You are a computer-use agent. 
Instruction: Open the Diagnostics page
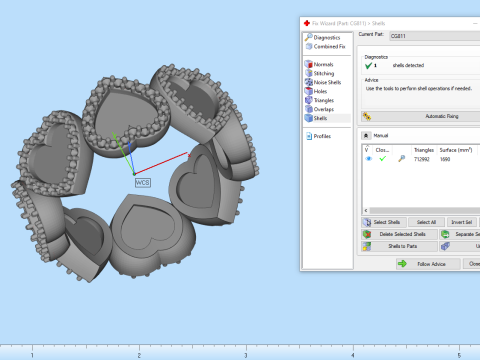323,37
